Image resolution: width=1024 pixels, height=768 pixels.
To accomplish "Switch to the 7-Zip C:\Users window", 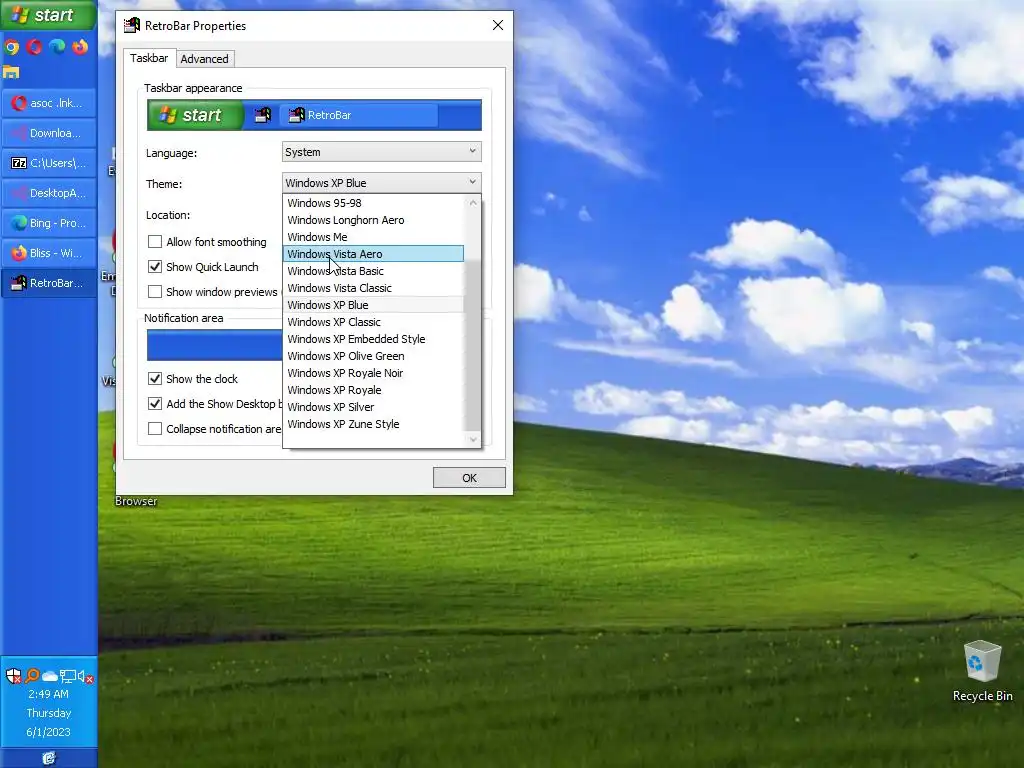I will click(49, 163).
